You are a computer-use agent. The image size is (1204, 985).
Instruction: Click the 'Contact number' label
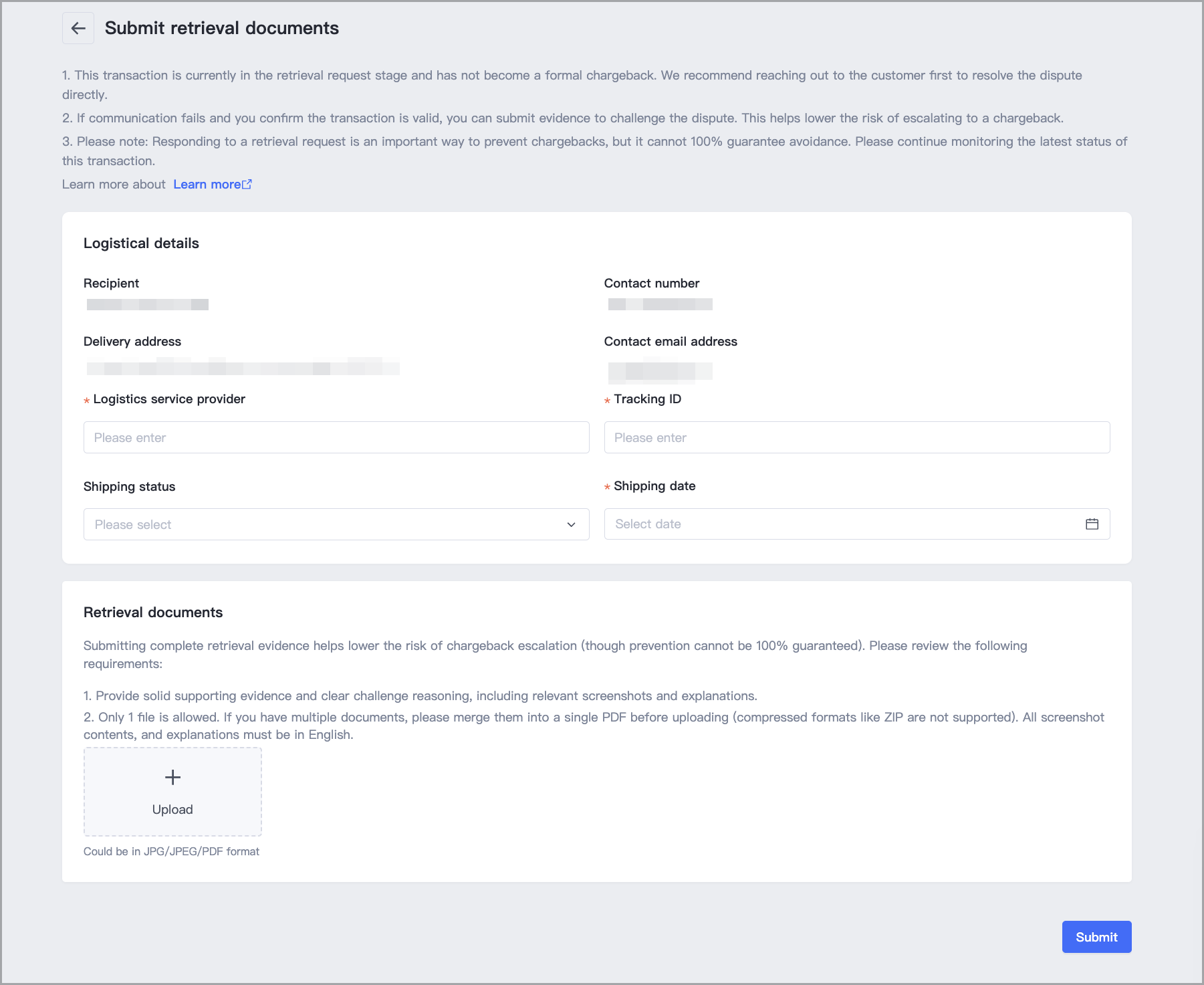(x=652, y=284)
